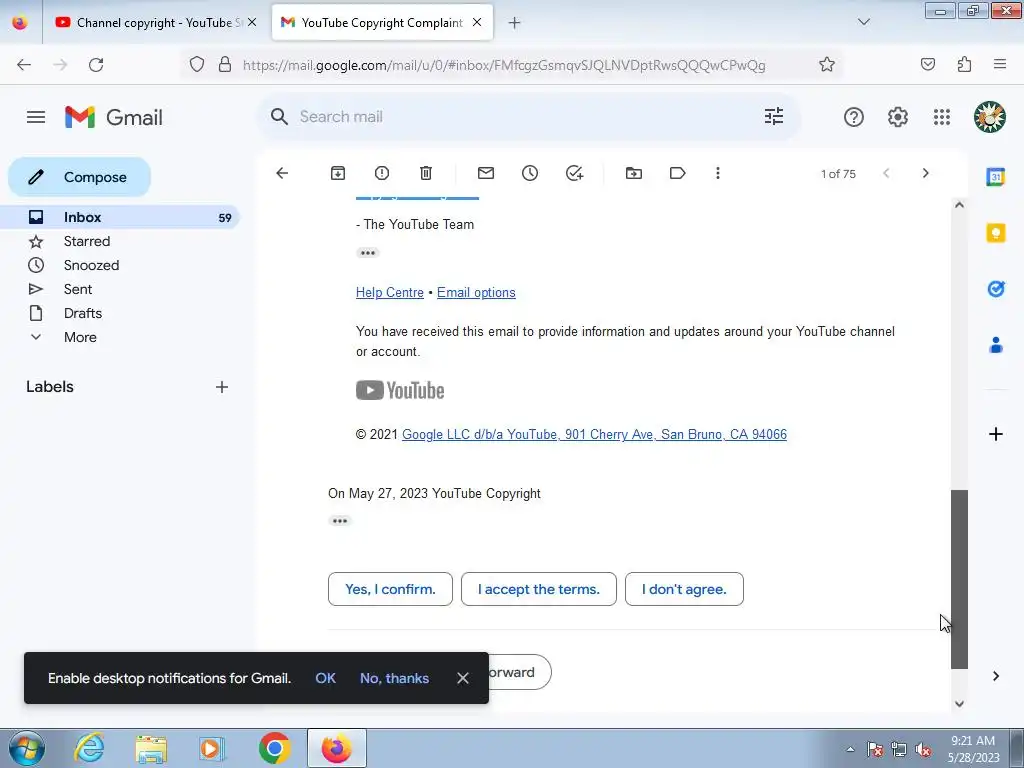Image resolution: width=1024 pixels, height=768 pixels.
Task: Open search options filter icon
Action: [x=774, y=117]
